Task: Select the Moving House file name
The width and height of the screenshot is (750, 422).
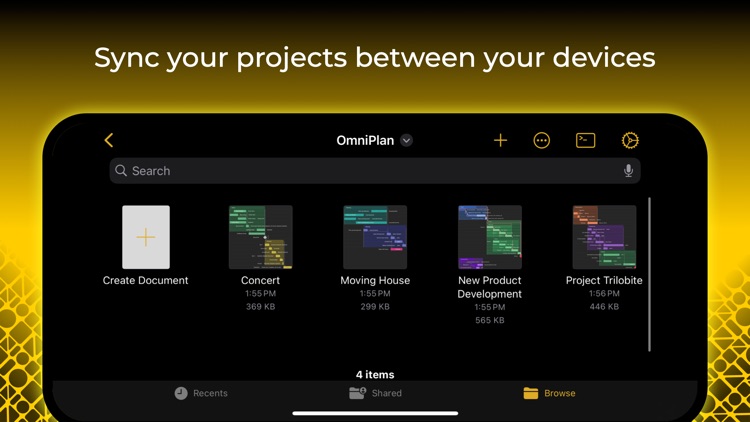Action: (x=375, y=280)
